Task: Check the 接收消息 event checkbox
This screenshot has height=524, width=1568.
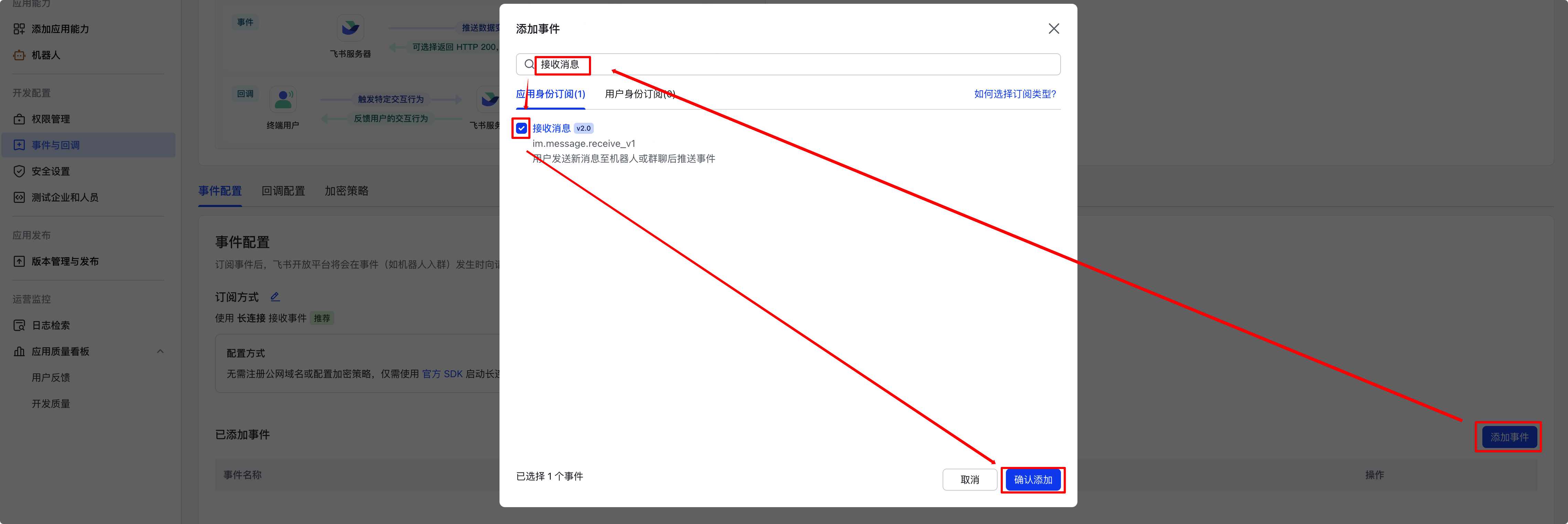Action: pyautogui.click(x=522, y=128)
